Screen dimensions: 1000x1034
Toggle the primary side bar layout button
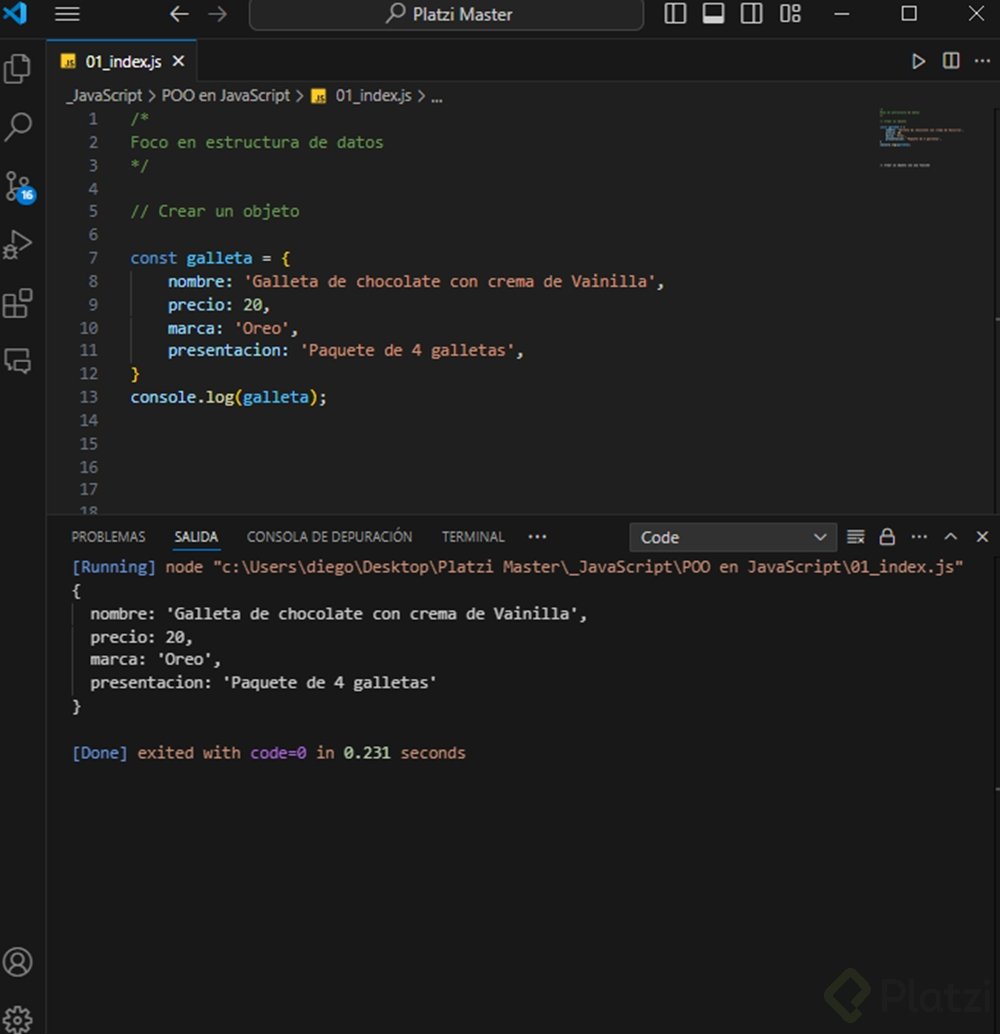[x=675, y=14]
